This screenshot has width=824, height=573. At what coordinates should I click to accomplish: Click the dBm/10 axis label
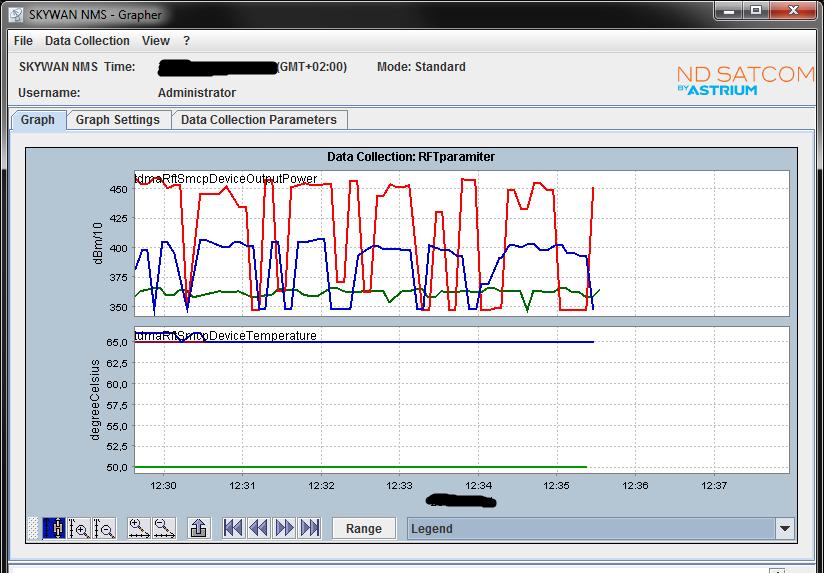pyautogui.click(x=98, y=243)
